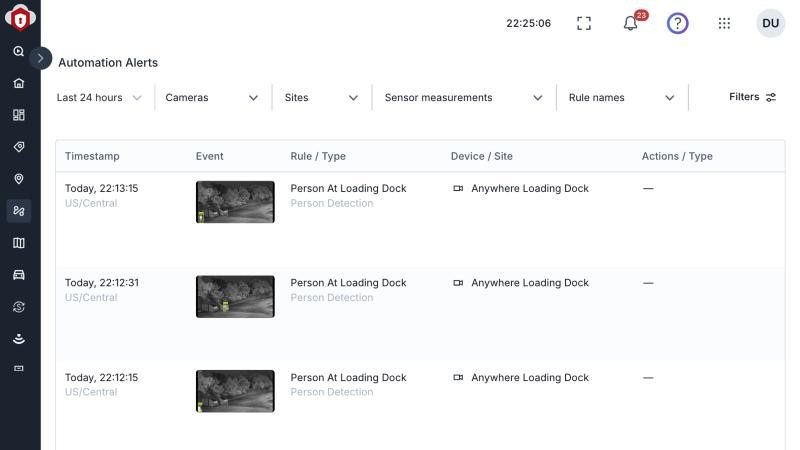The width and height of the screenshot is (800, 450).
Task: Click the Event column header
Action: point(210,156)
